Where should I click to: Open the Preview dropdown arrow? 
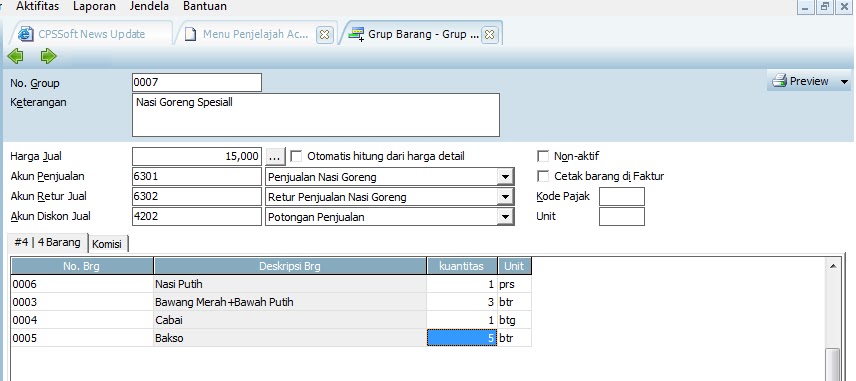844,82
